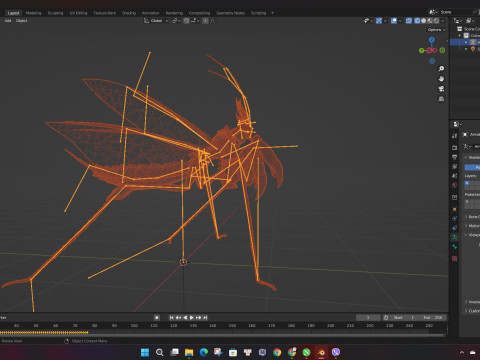Open the View Layer properties tab

point(455,166)
